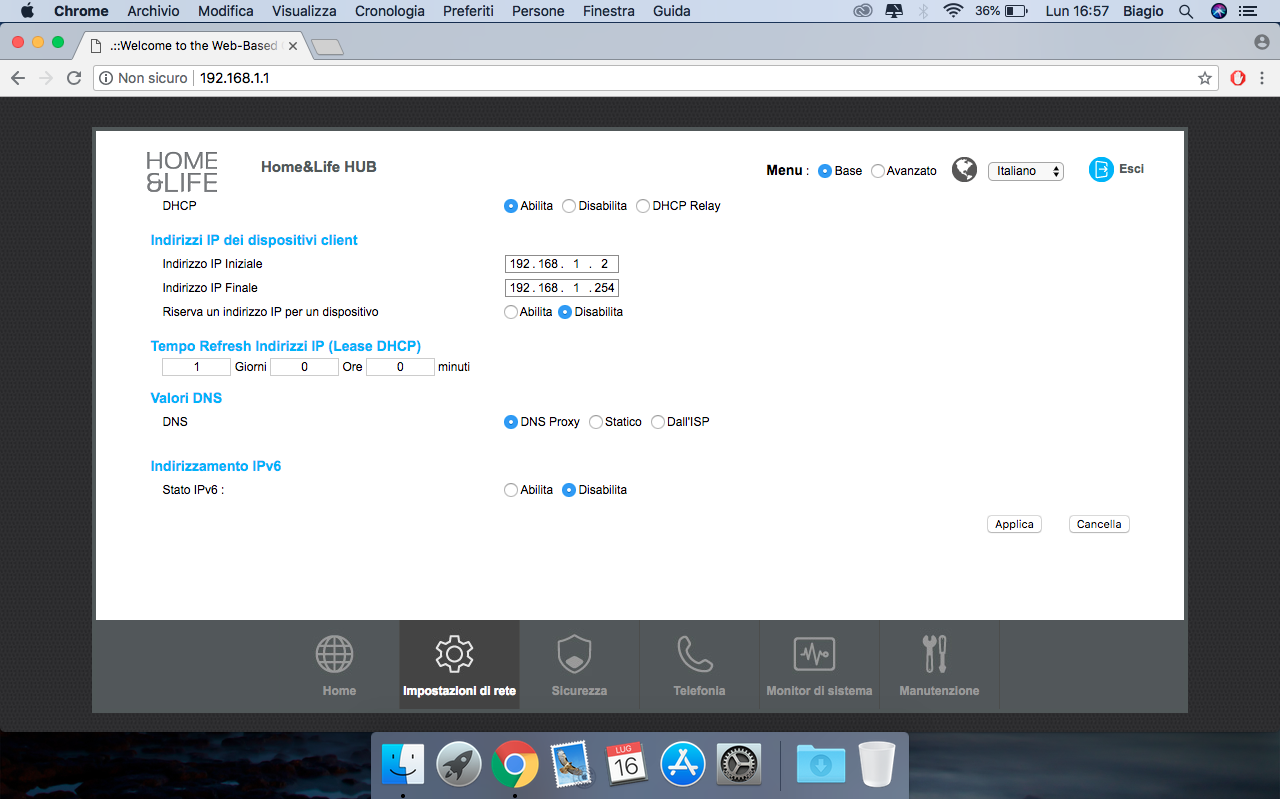Open the Italiano language dropdown

click(x=1025, y=171)
